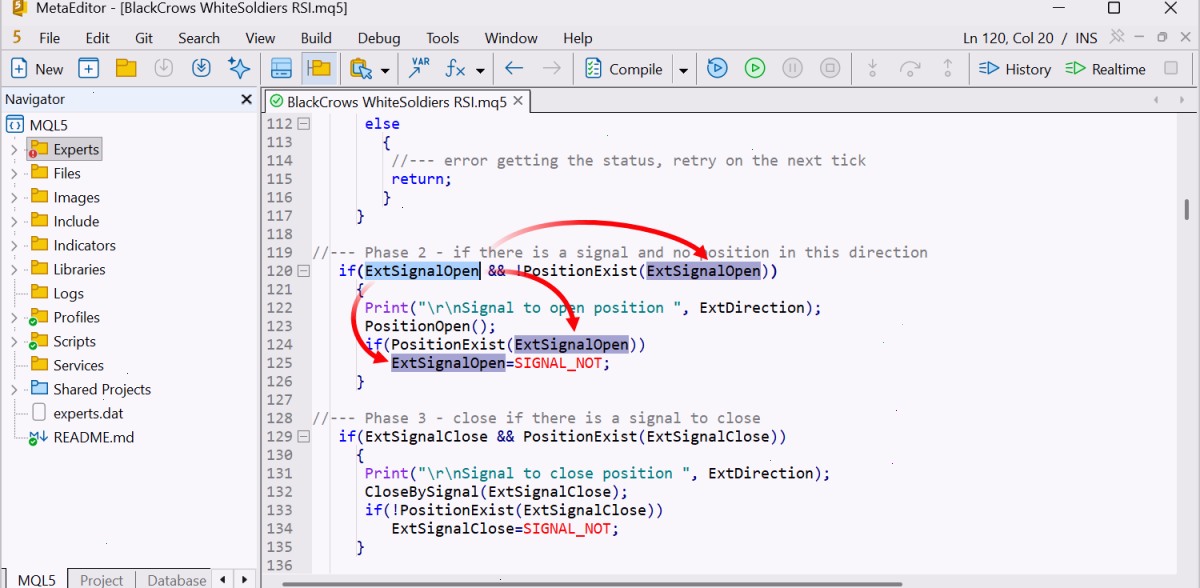The image size is (1200, 588).
Task: Navigate back with the left arrow
Action: [x=514, y=69]
